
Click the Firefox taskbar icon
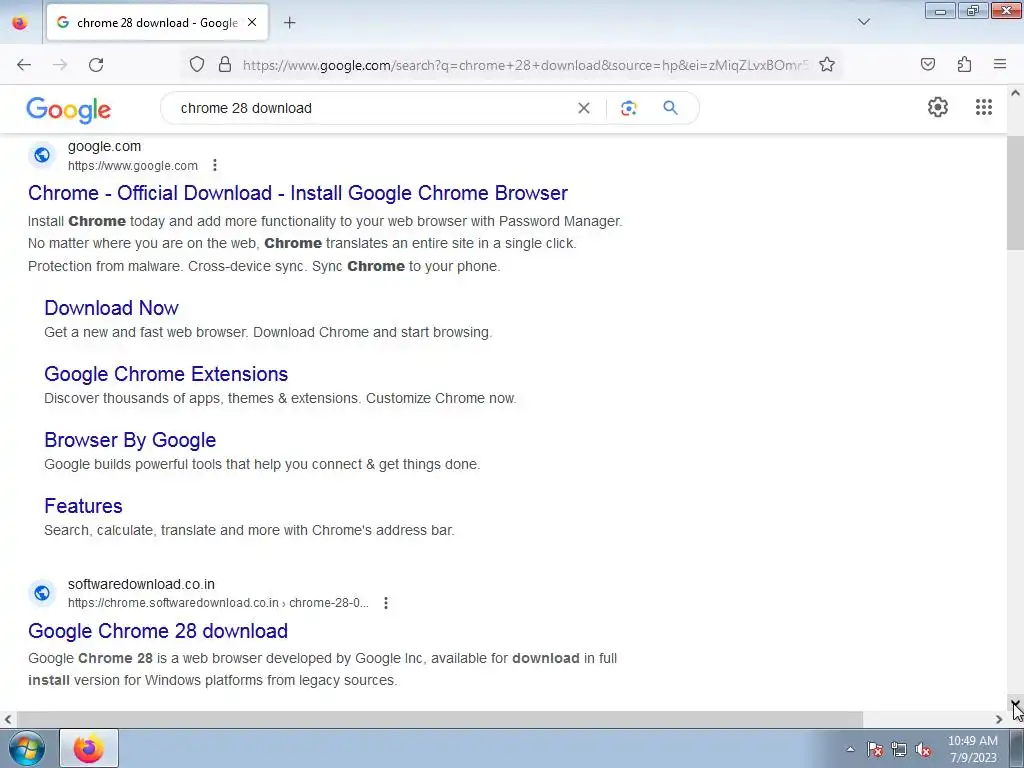click(x=89, y=748)
